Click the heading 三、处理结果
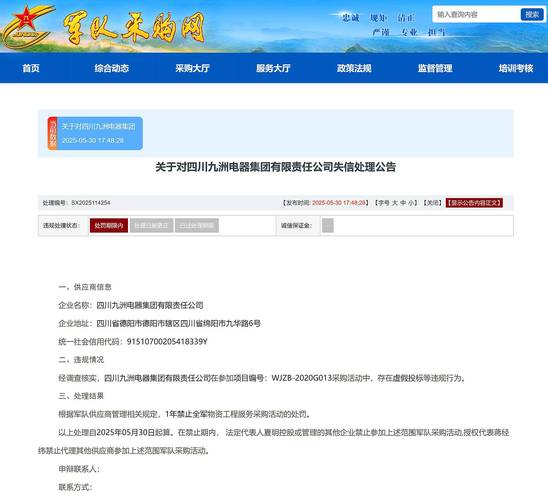The width and height of the screenshot is (548, 500). [x=81, y=396]
